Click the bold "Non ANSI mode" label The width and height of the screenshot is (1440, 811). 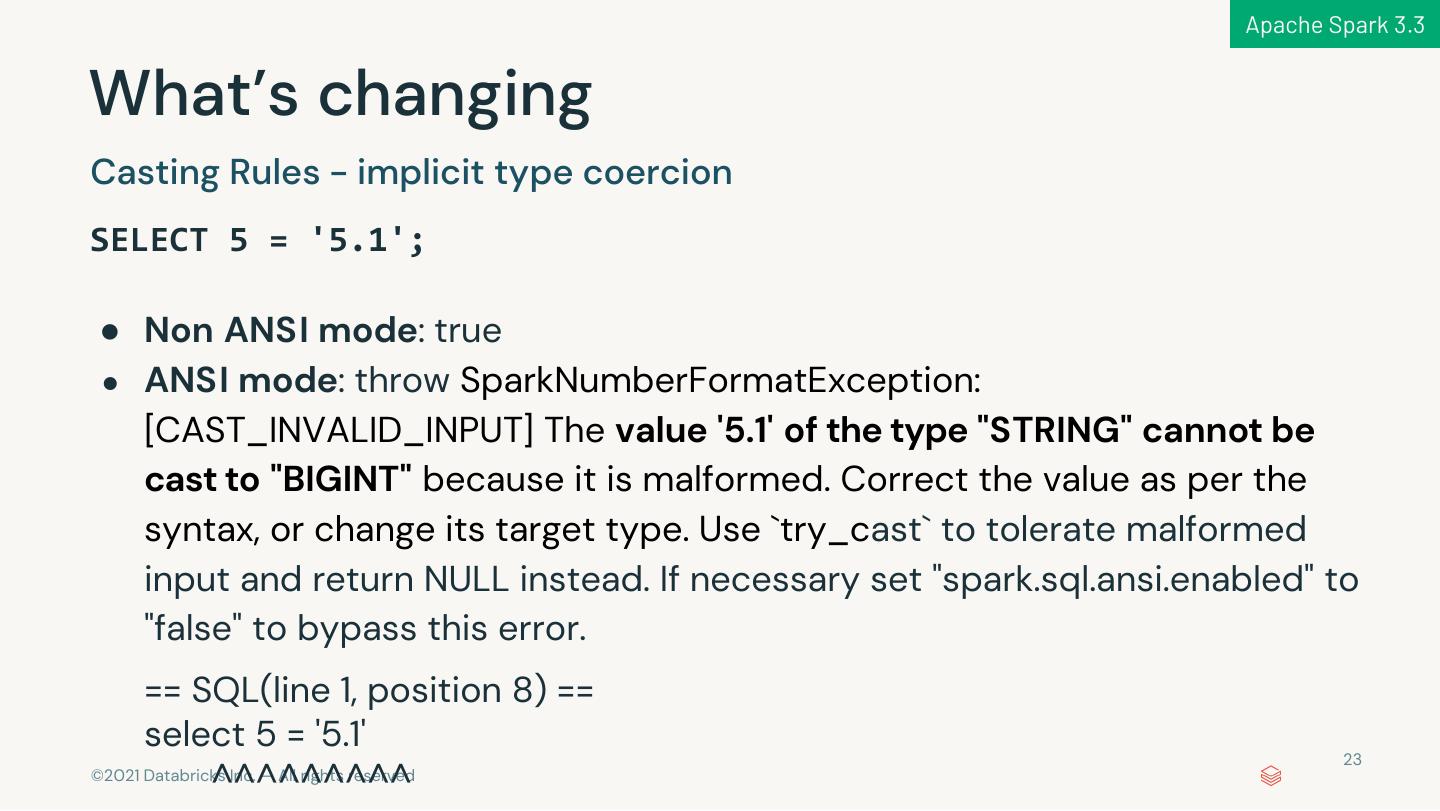click(x=280, y=330)
